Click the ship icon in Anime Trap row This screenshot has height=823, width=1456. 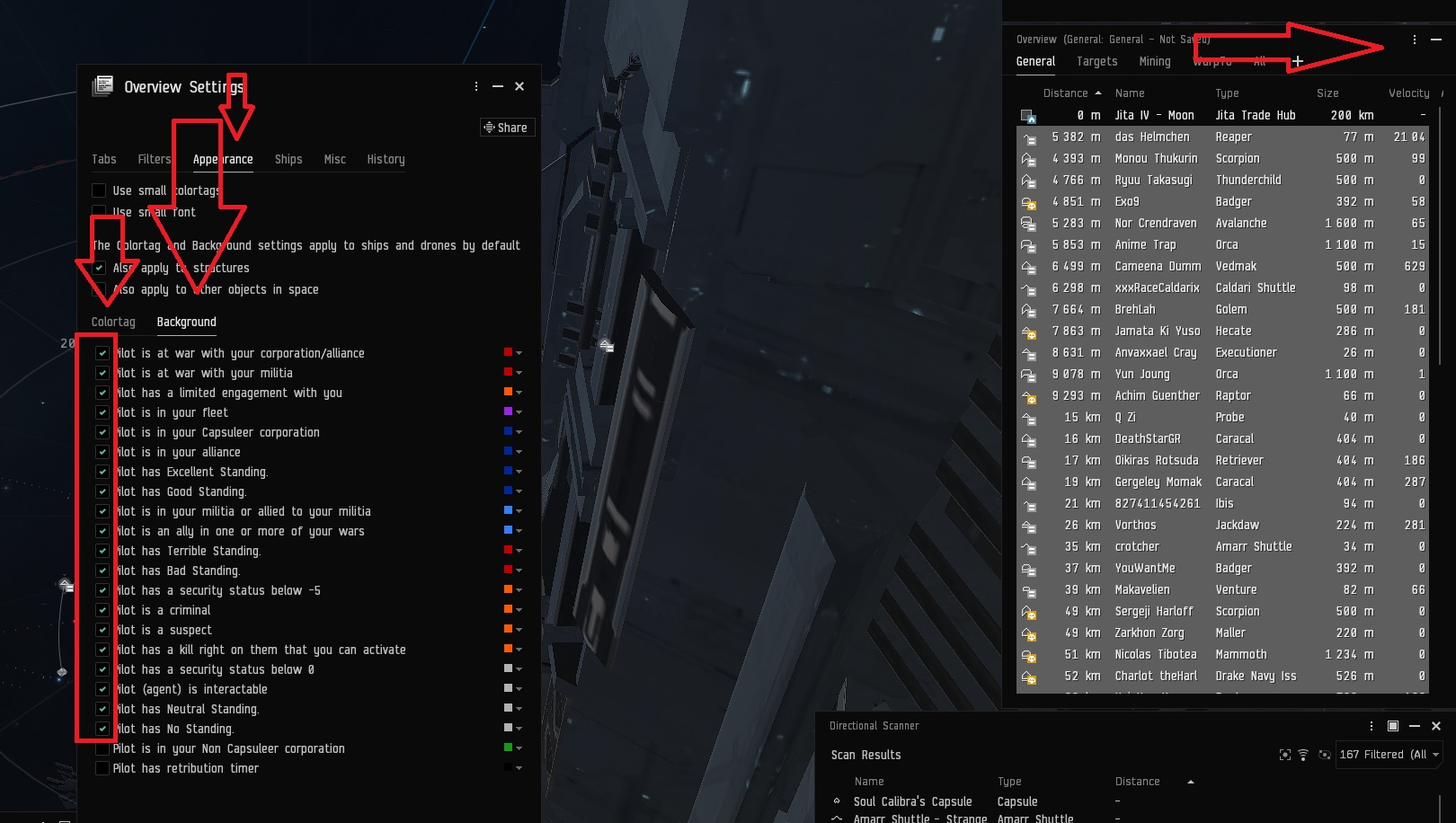point(1028,245)
